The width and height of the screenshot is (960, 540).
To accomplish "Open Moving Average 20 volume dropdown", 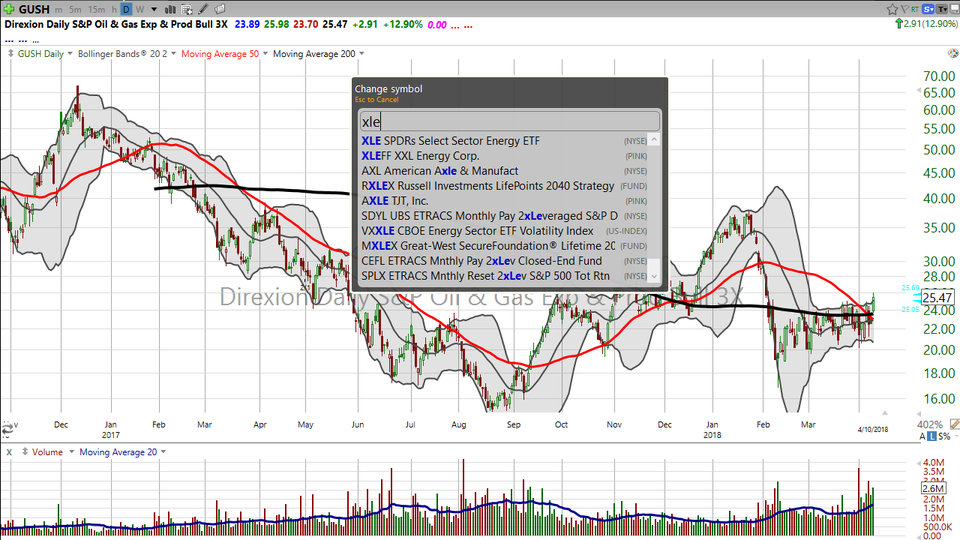I will coord(163,452).
